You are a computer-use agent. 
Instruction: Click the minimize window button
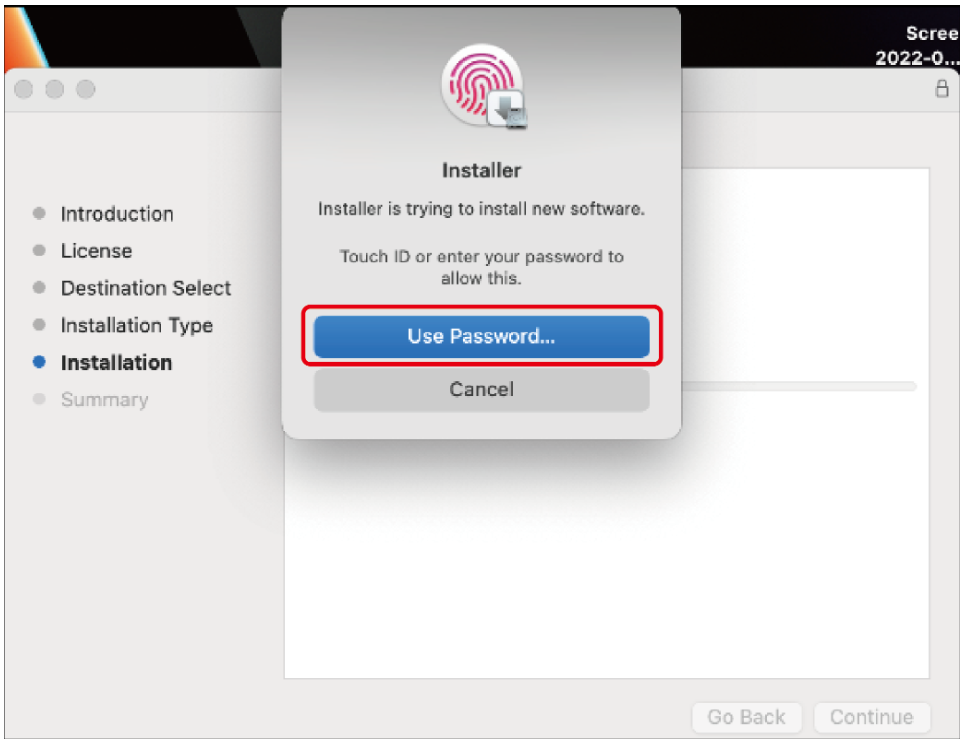(55, 89)
